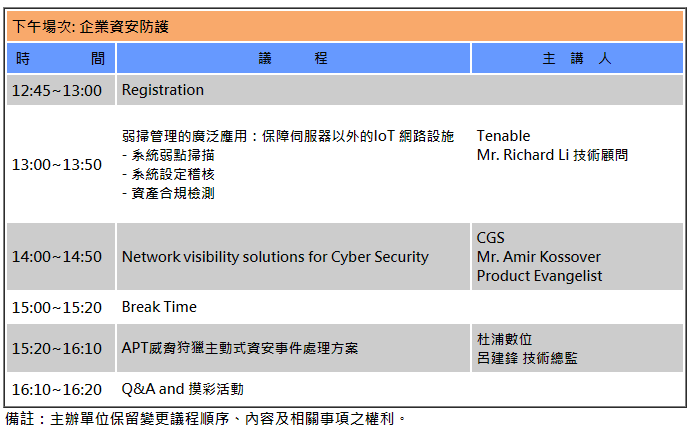Click Network visibility solutions for Cyber Security
Image resolution: width=691 pixels, height=429 pixels.
point(275,257)
